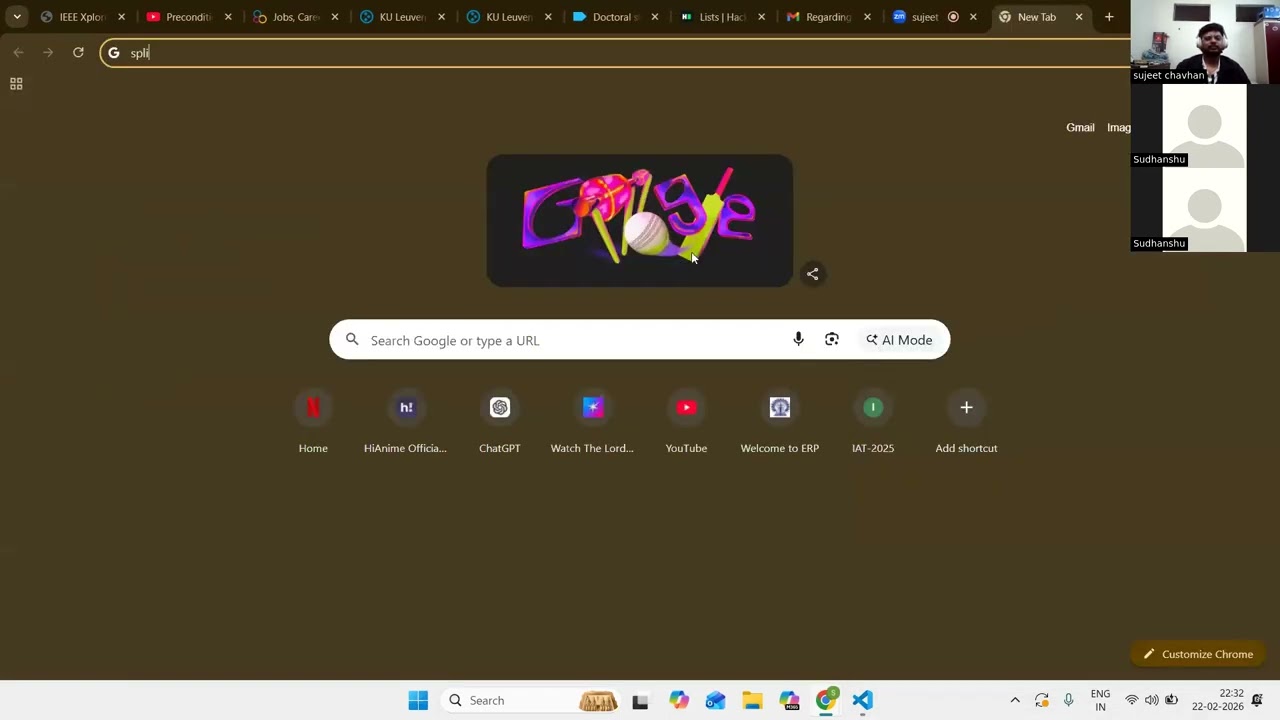
Task: Open Outlook from the taskbar
Action: (715, 700)
